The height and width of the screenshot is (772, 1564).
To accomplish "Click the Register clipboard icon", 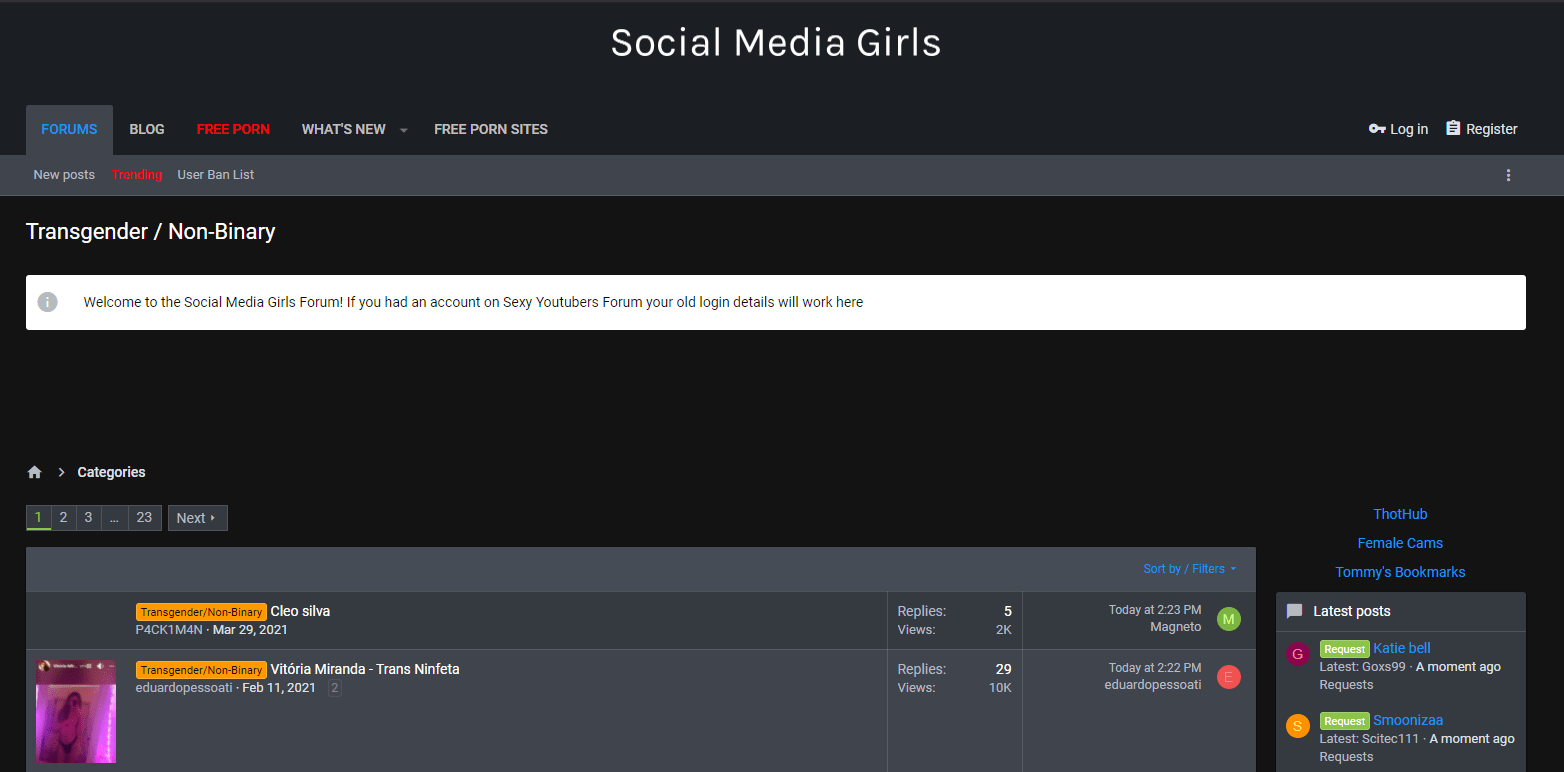I will pos(1453,129).
